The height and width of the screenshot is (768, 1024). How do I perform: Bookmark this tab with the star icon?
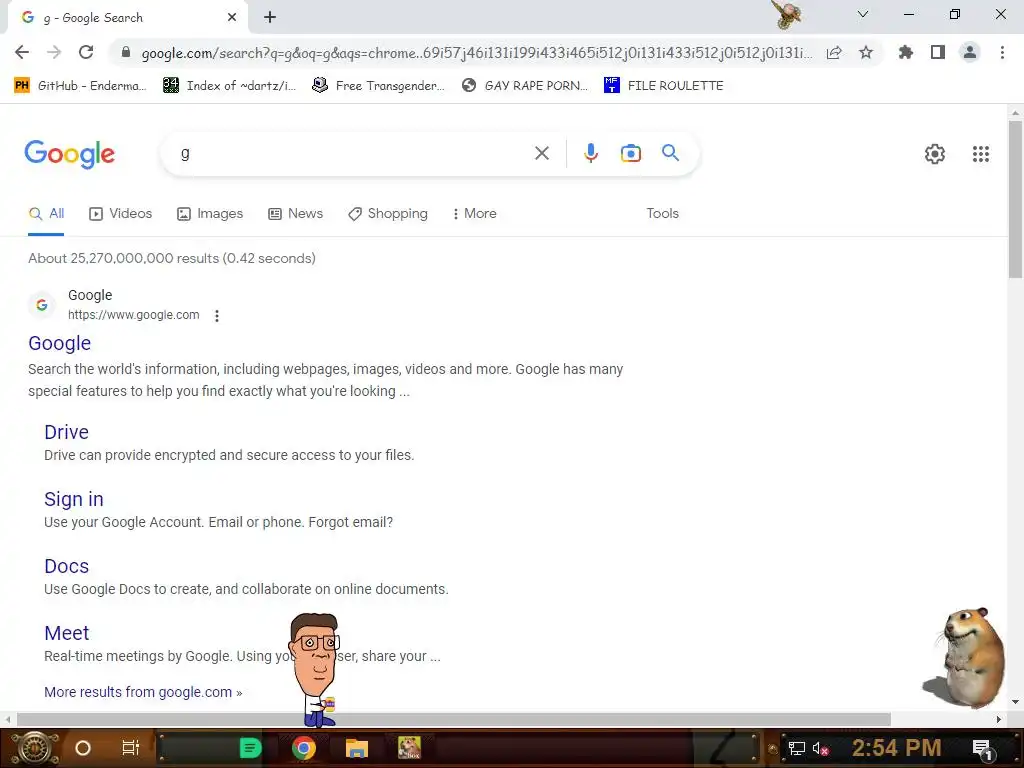point(866,52)
